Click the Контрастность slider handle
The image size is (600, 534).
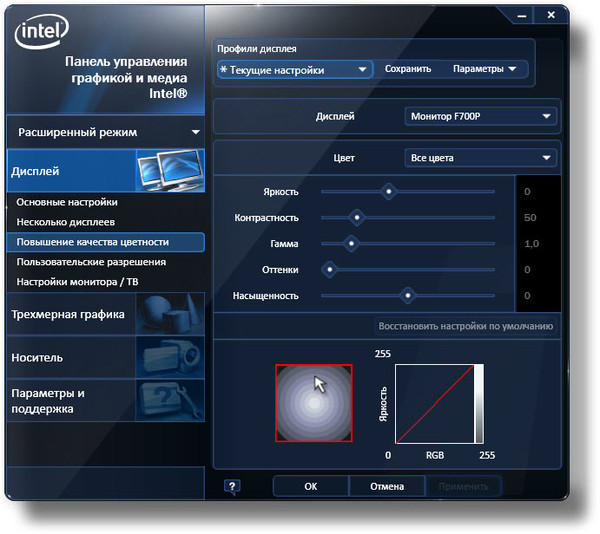click(357, 217)
